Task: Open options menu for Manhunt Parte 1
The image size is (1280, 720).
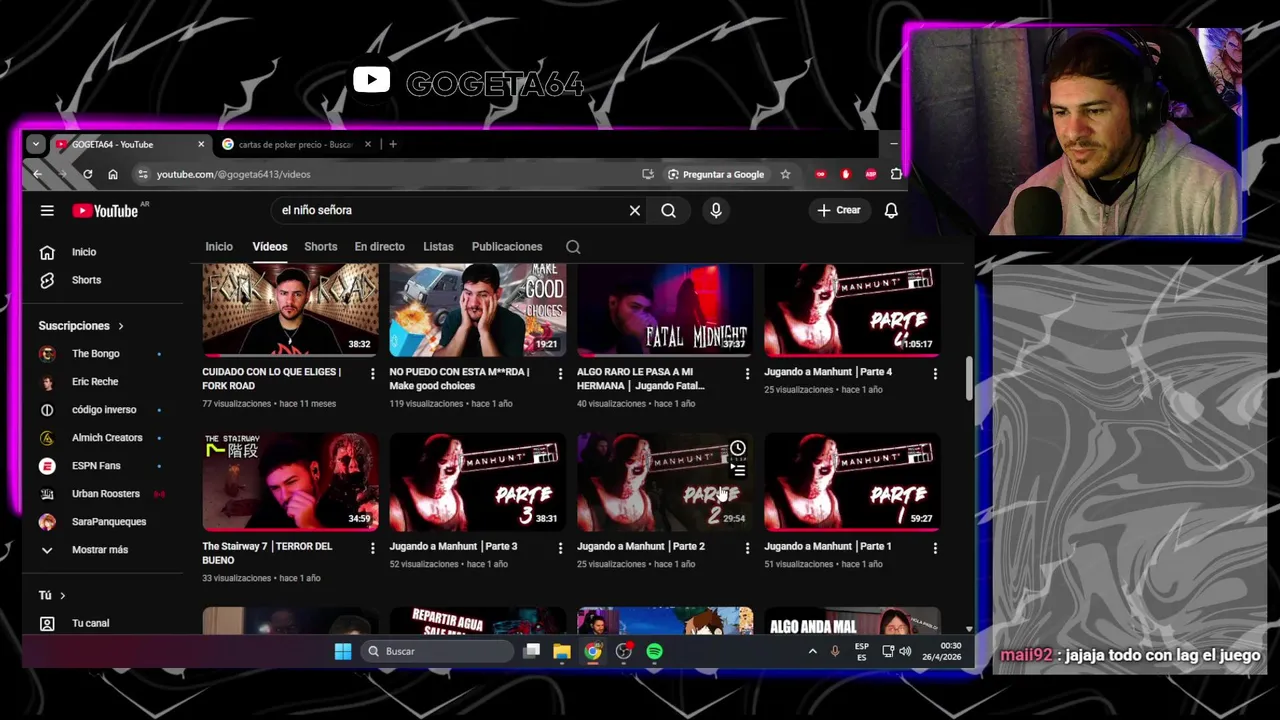Action: click(935, 548)
